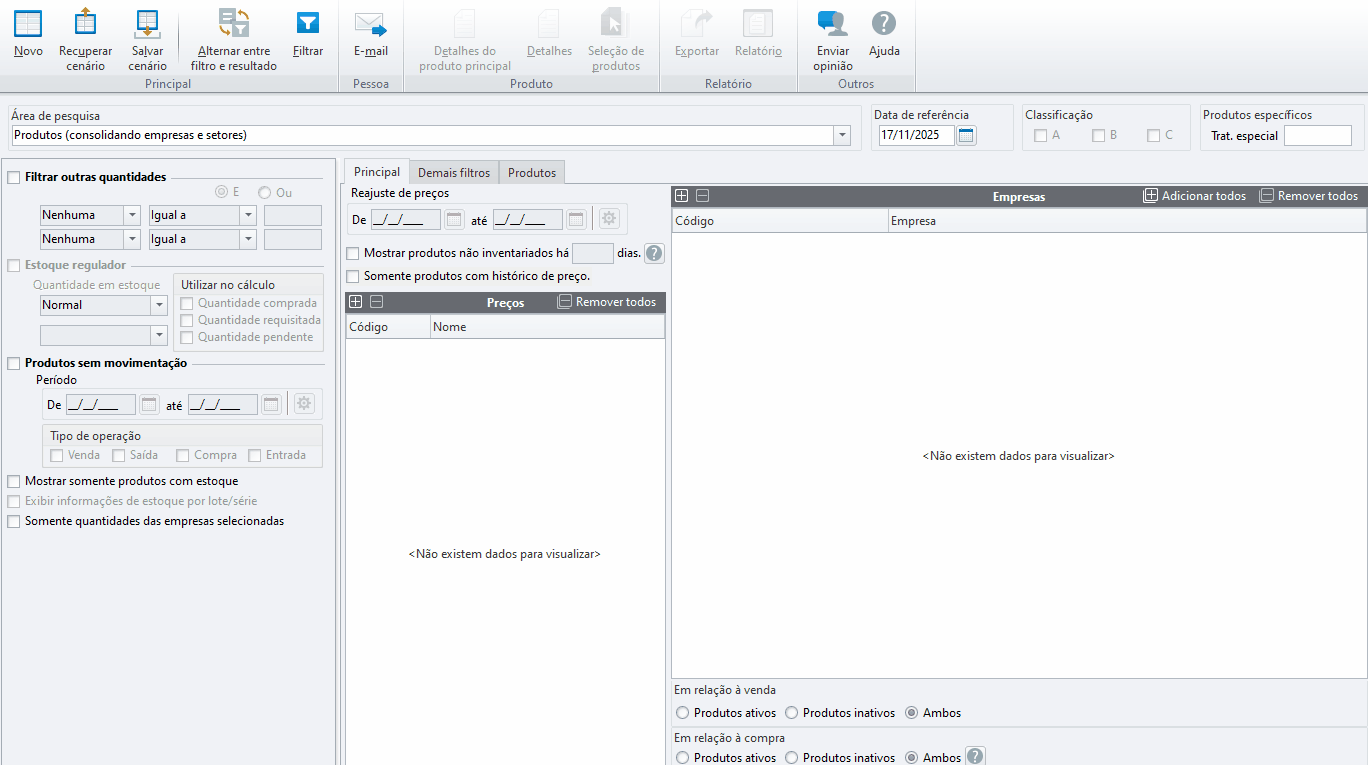Expand the Área de pesquisa dropdown
Viewport: 1368px width, 765px height.
click(842, 136)
